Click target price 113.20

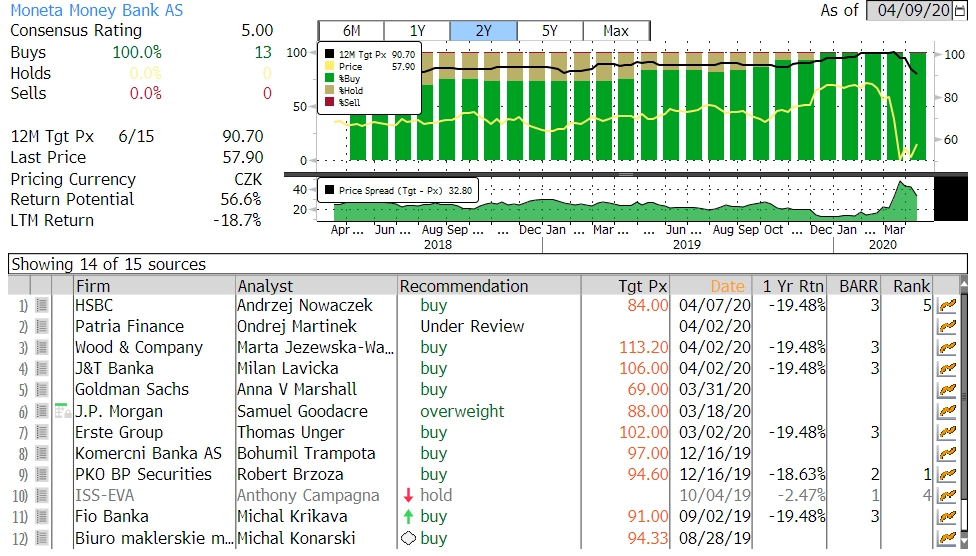[x=643, y=347]
